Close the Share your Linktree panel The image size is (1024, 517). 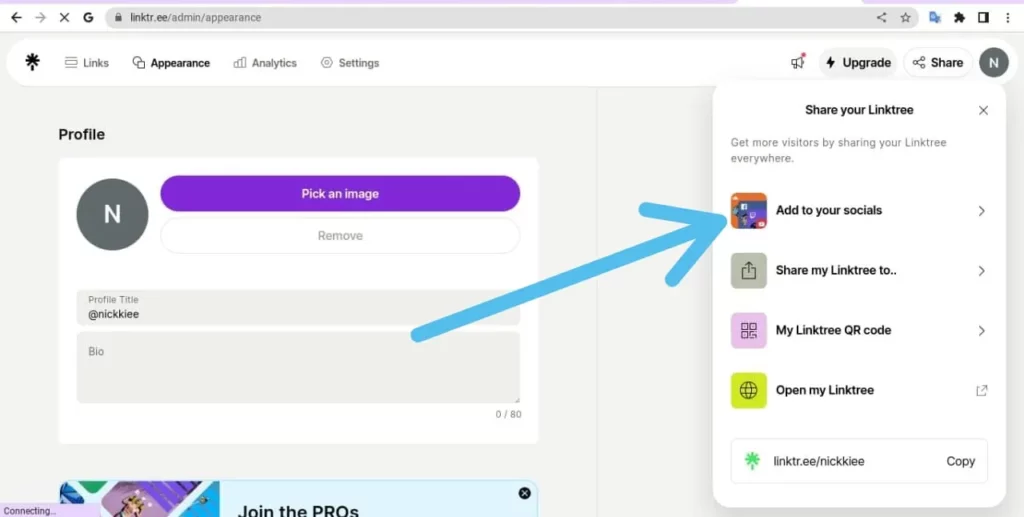(x=983, y=110)
